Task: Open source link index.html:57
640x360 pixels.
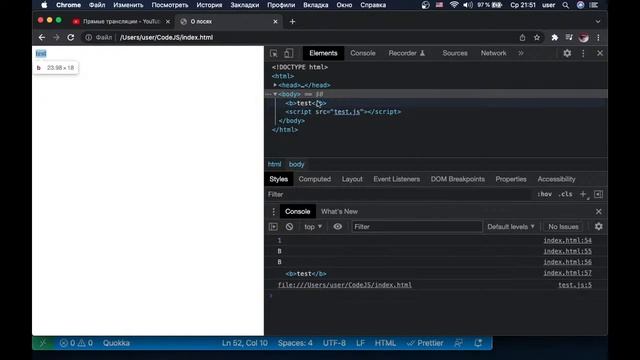Action: (567, 273)
